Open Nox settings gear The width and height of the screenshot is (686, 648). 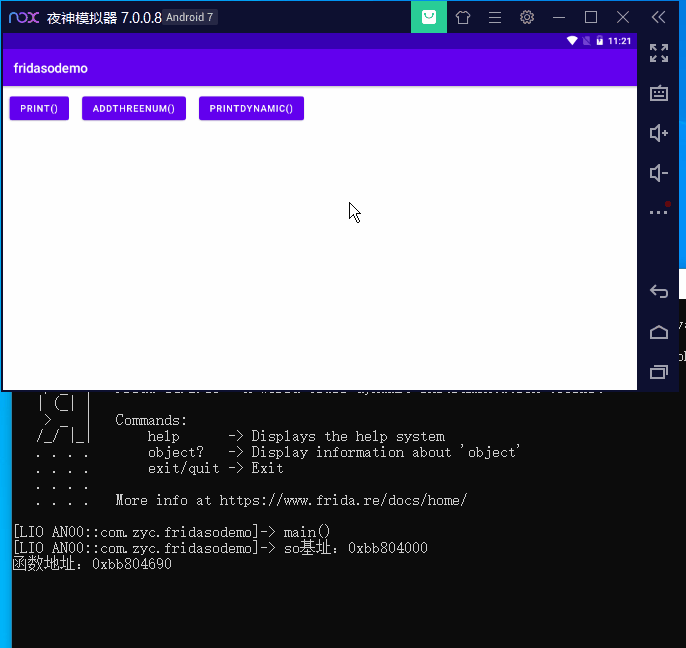tap(527, 18)
